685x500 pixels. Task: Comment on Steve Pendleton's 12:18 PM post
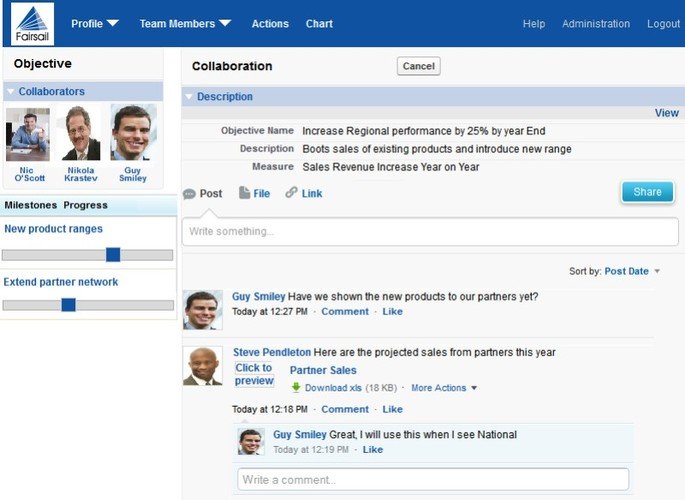(x=345, y=409)
